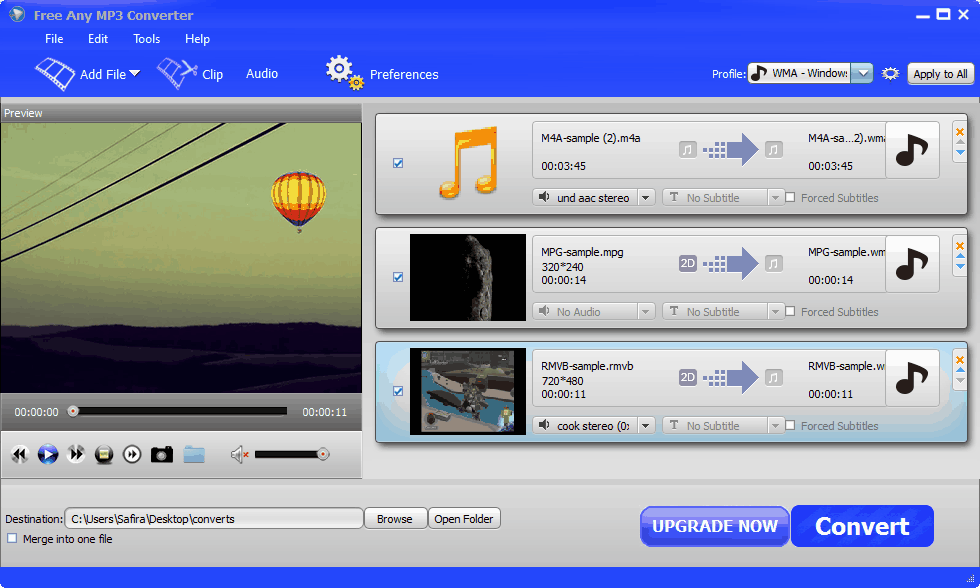This screenshot has height=588, width=980.
Task: Take a snapshot with the camera icon
Action: coord(162,454)
